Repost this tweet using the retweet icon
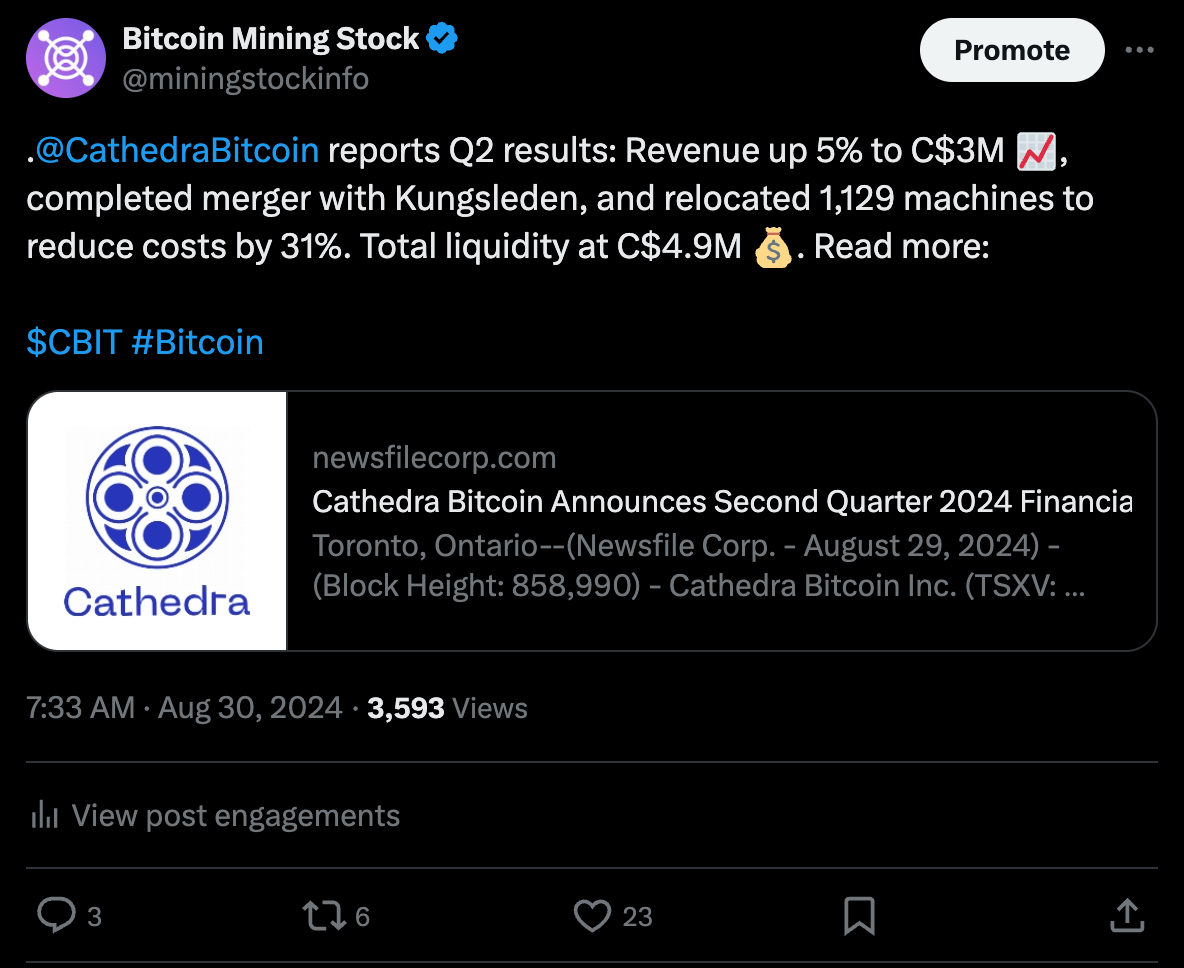1184x968 pixels. tap(324, 915)
